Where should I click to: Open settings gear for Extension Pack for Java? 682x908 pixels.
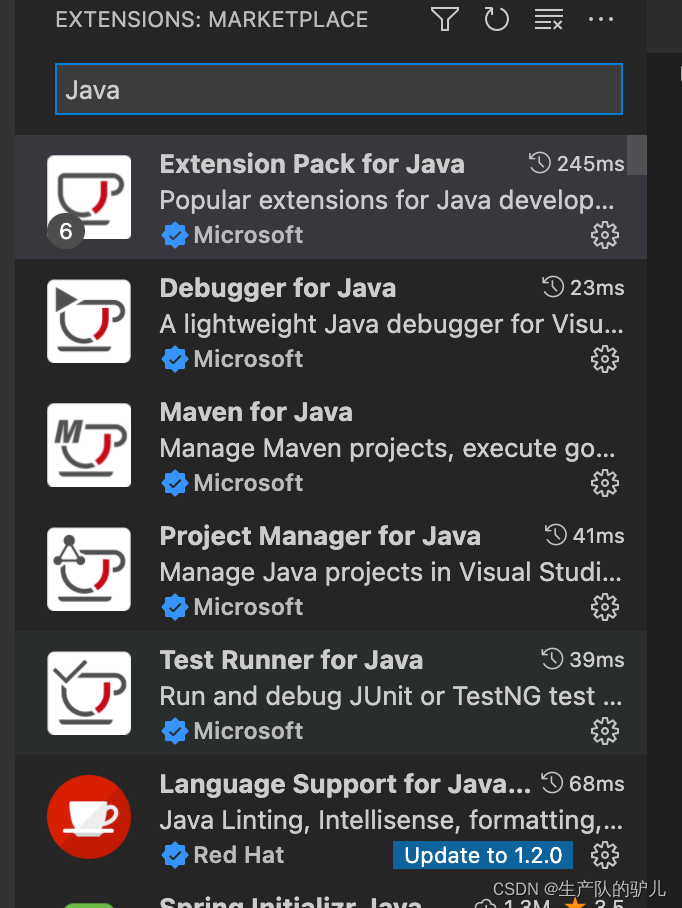point(605,235)
